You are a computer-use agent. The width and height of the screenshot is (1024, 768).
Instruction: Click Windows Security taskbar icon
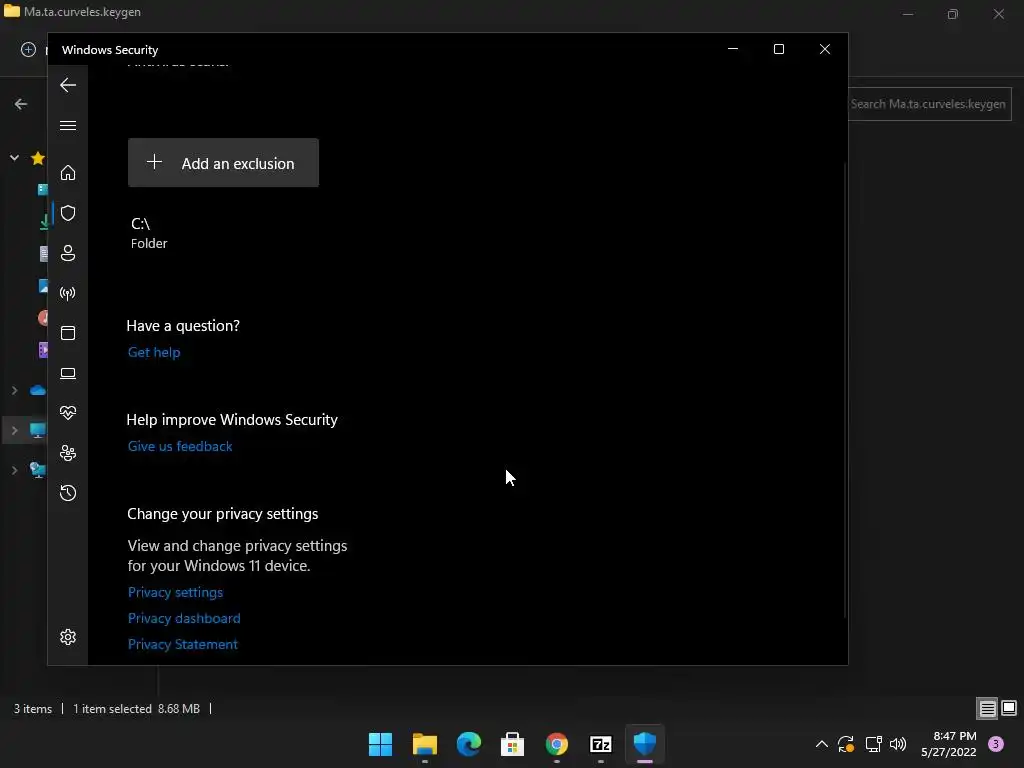coord(645,744)
